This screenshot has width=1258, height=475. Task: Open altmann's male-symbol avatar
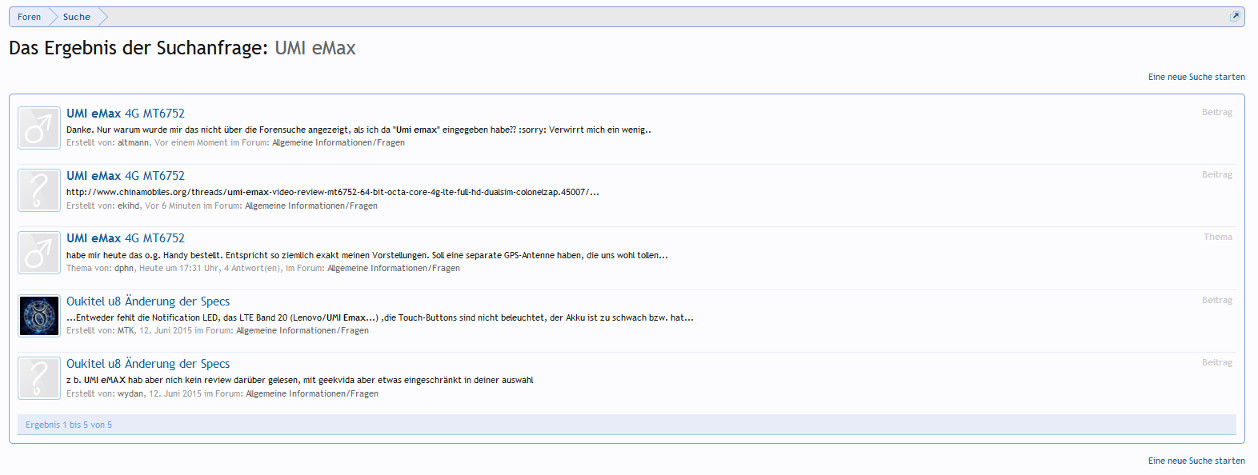(40, 128)
